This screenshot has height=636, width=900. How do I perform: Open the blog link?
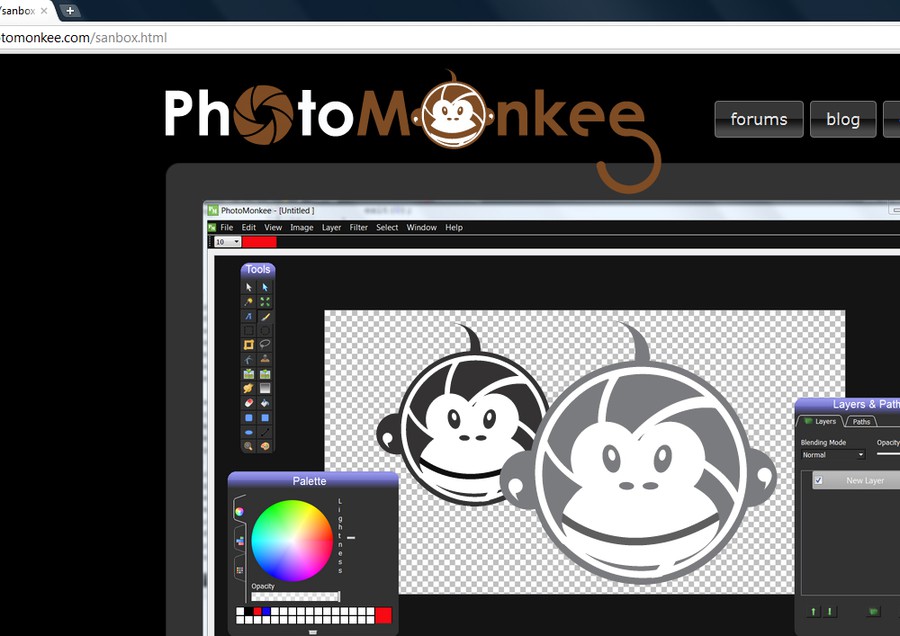click(842, 119)
